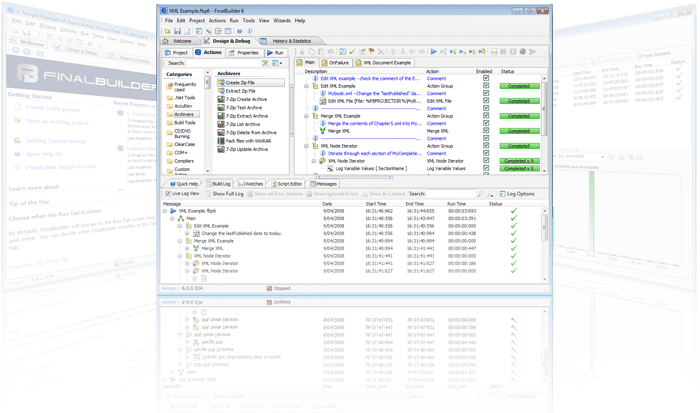Toggle Enabled checkbox for Merge XML action row
Viewport: 700px width, 413px height.
(x=486, y=131)
